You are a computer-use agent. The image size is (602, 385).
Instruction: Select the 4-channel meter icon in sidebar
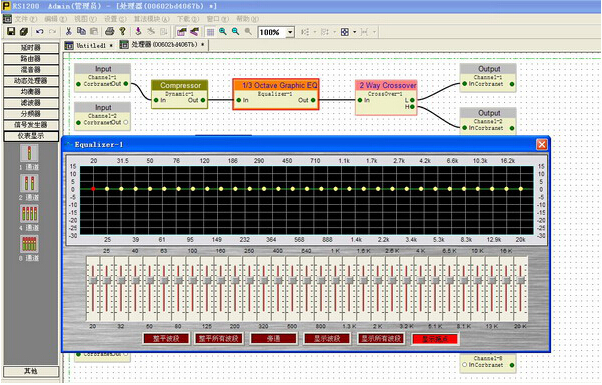tap(29, 214)
